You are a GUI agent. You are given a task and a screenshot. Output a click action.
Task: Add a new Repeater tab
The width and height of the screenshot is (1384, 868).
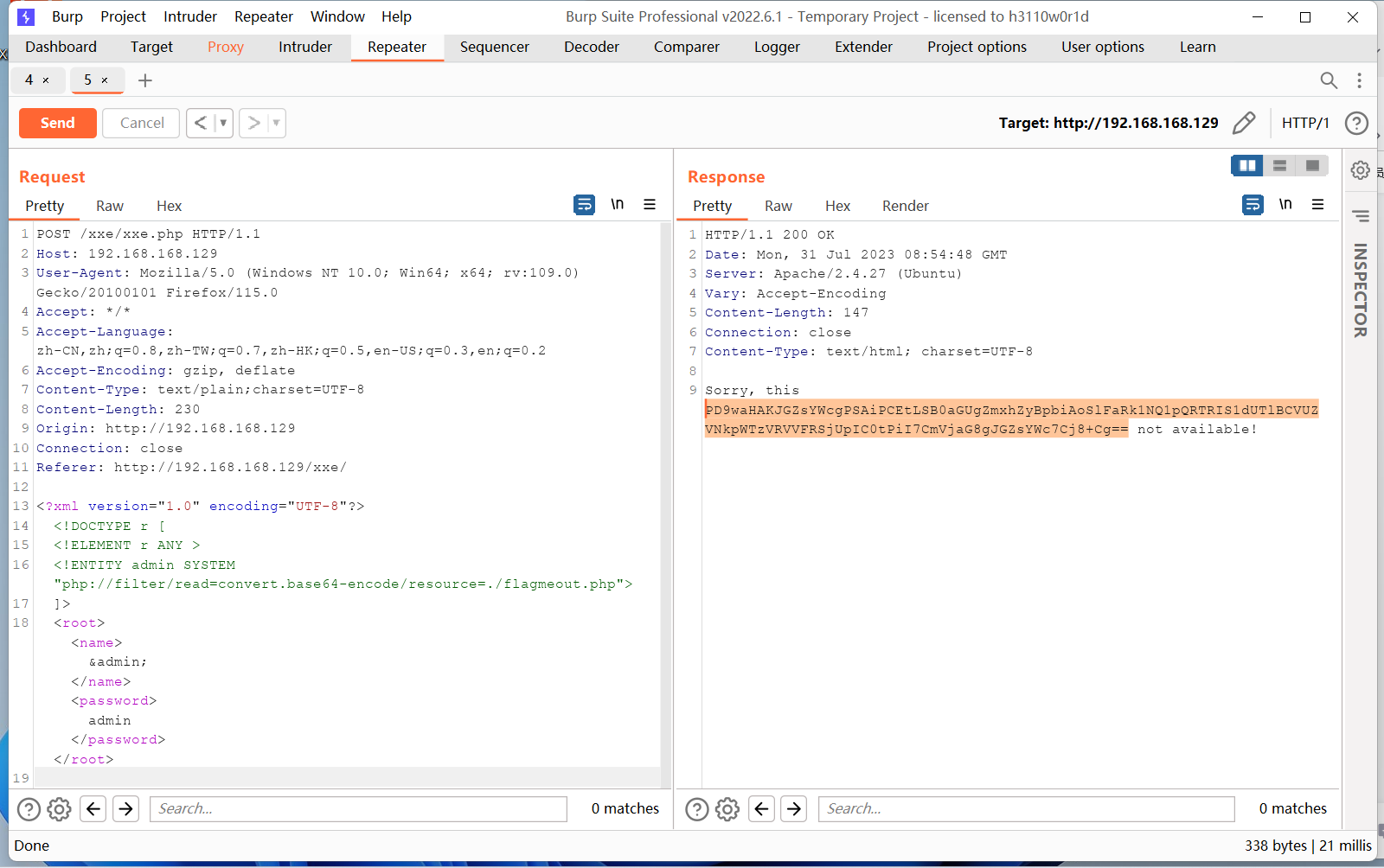[x=145, y=80]
